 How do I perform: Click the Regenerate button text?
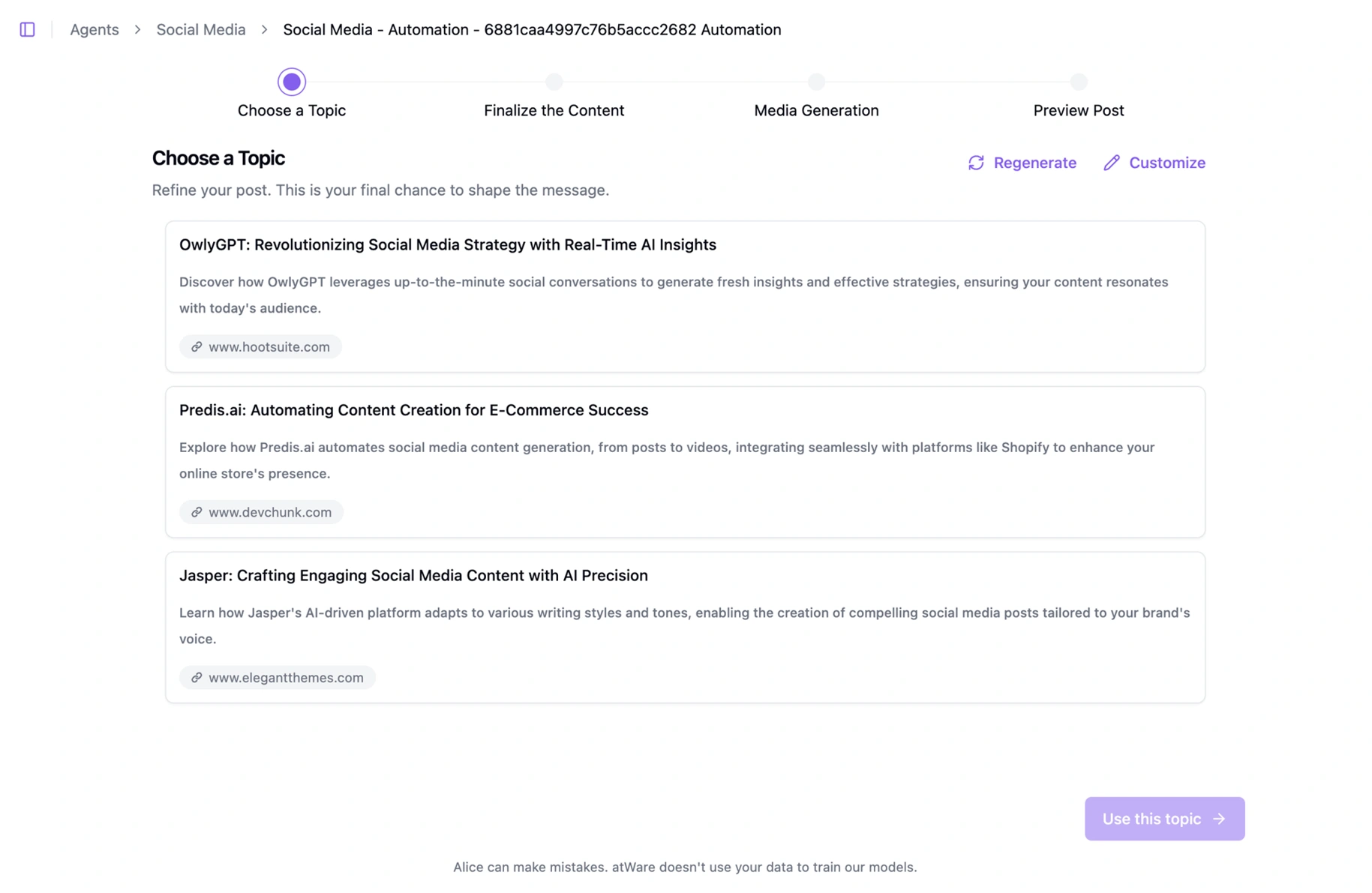pos(1034,163)
